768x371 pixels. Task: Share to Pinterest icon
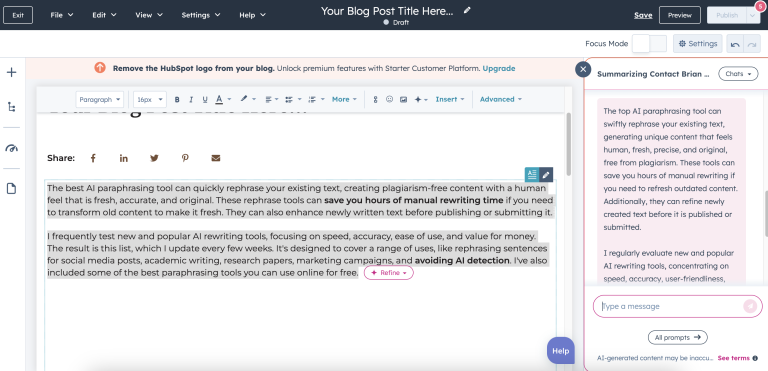pyautogui.click(x=185, y=158)
